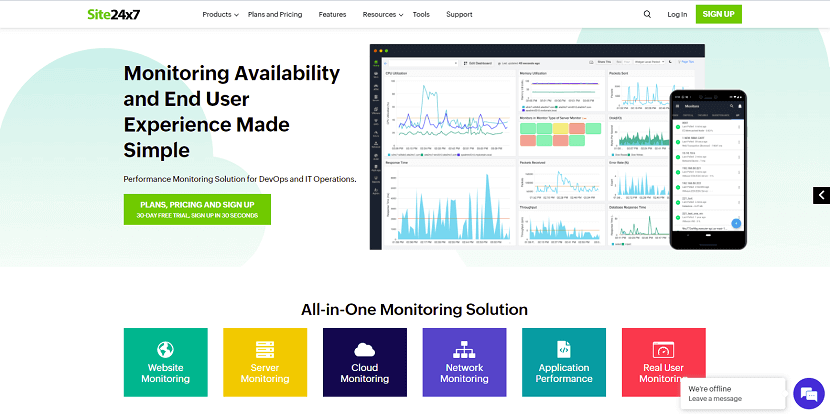This screenshot has width=830, height=414.
Task: Click the Site24x7 logo
Action: 114,14
